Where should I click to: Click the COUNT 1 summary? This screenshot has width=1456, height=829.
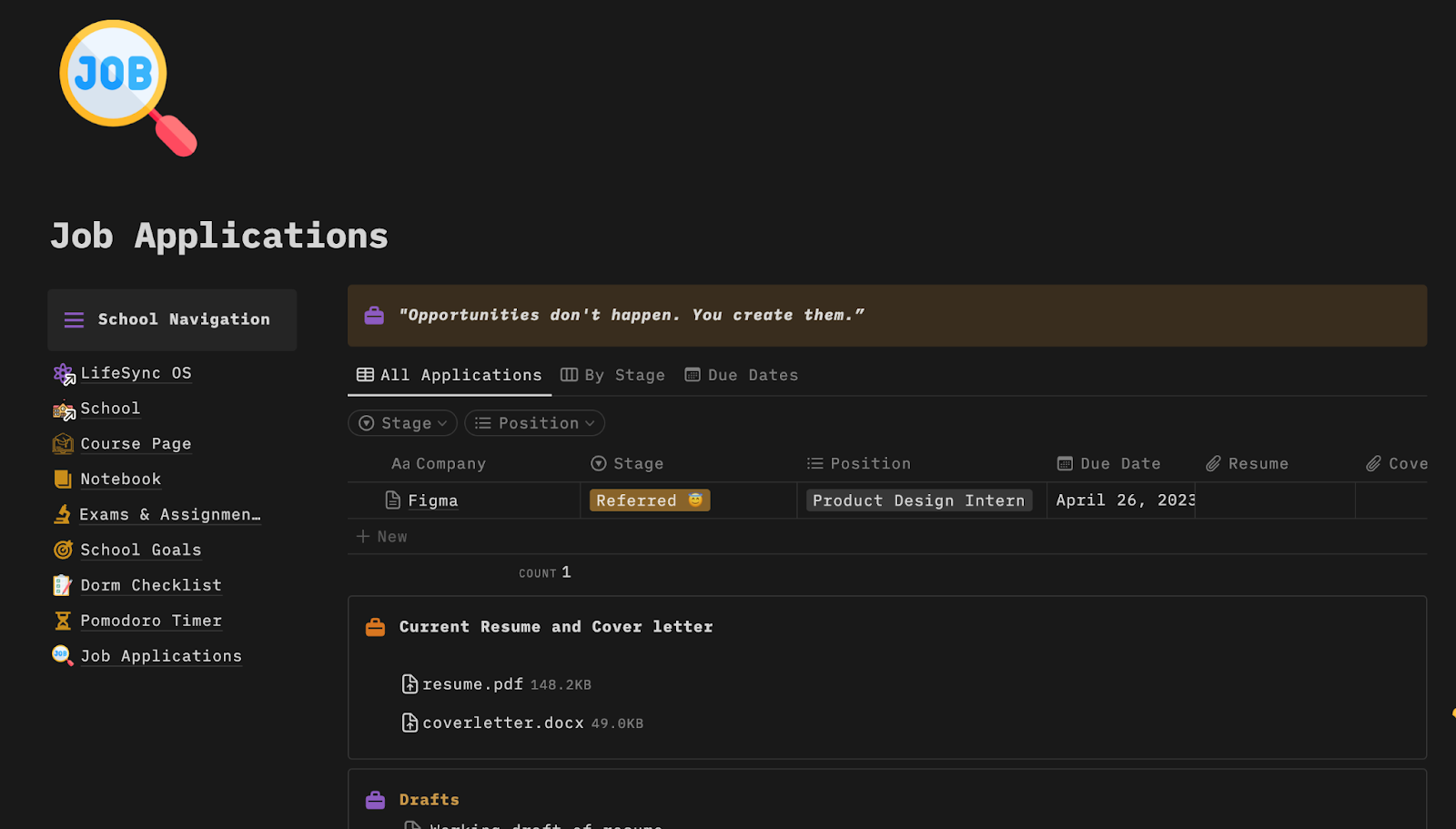pos(545,572)
